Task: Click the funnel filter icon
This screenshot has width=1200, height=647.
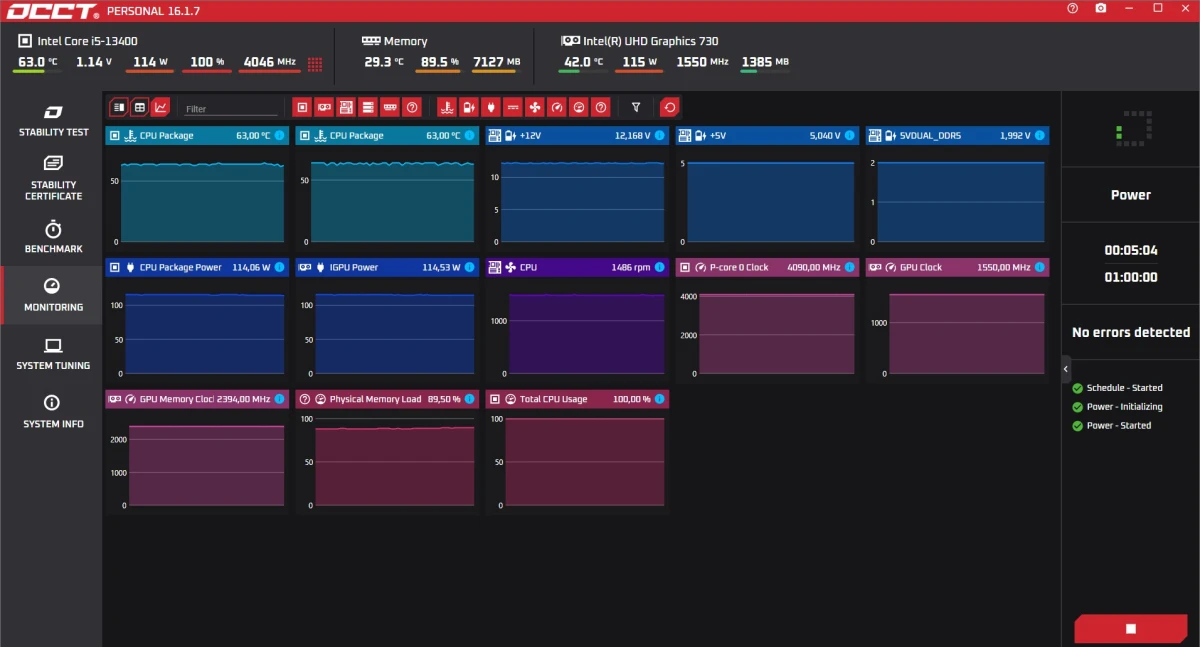Action: coord(635,107)
